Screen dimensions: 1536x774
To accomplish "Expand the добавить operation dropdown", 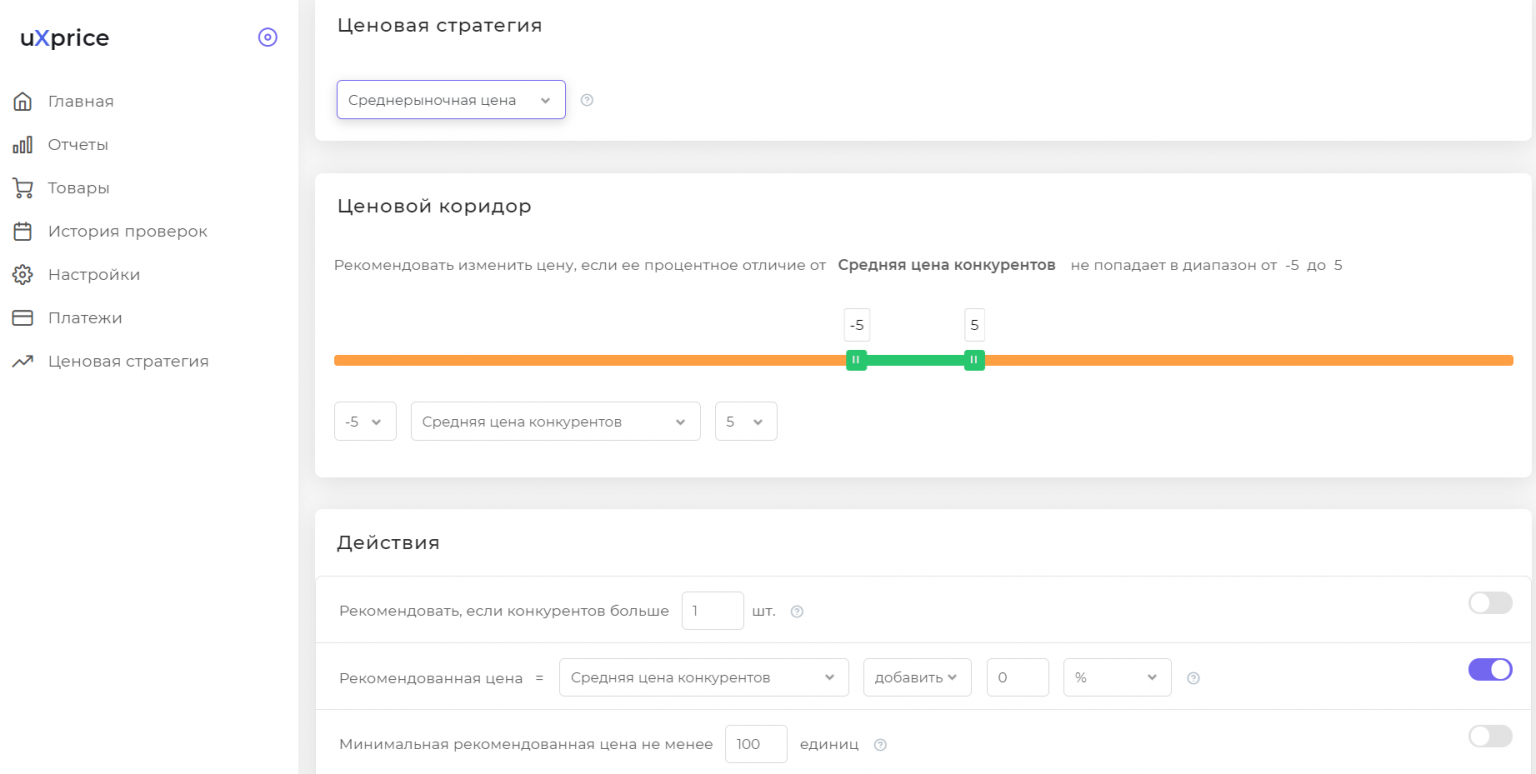I will (917, 677).
